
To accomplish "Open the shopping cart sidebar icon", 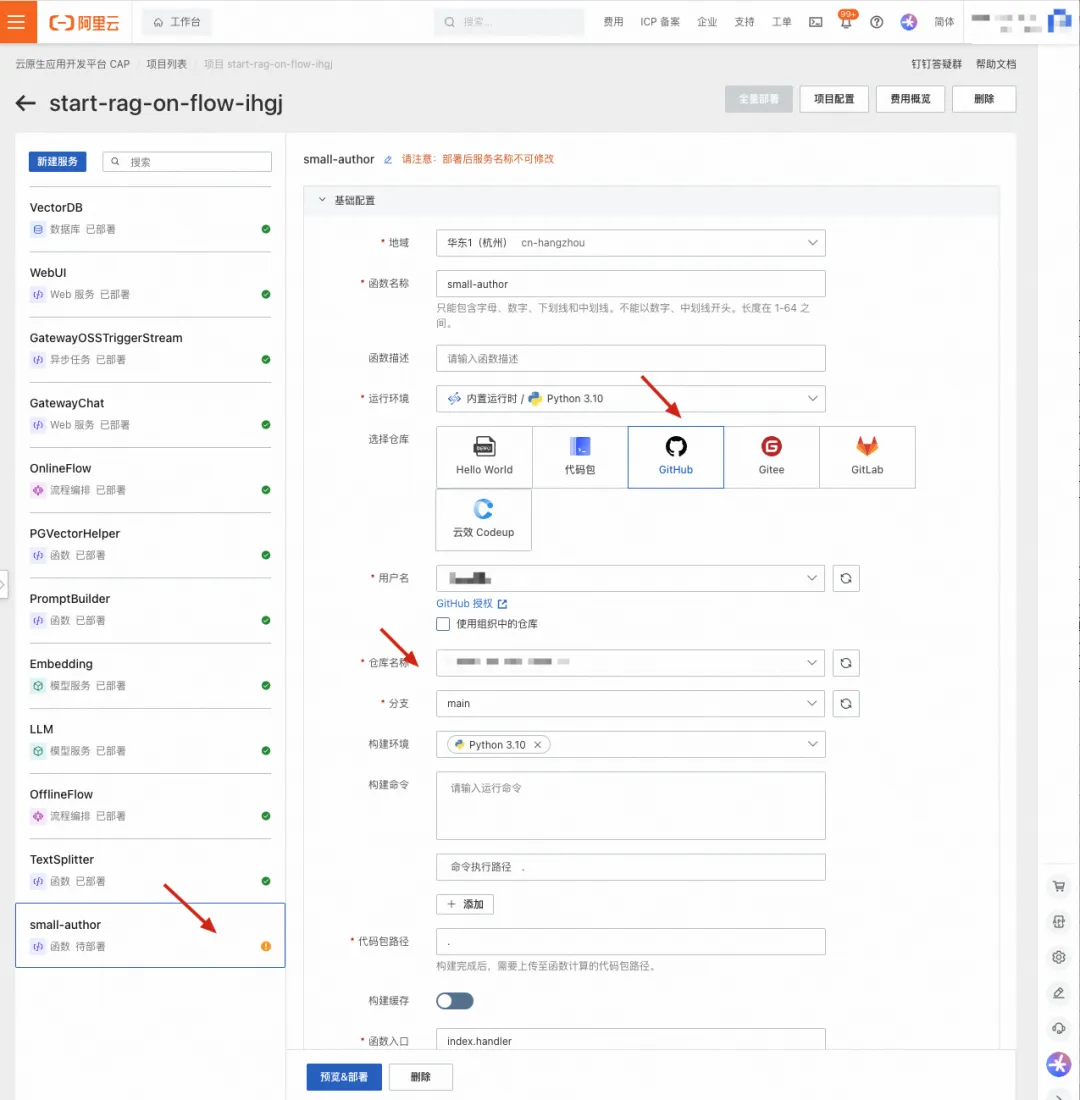I will [1059, 886].
